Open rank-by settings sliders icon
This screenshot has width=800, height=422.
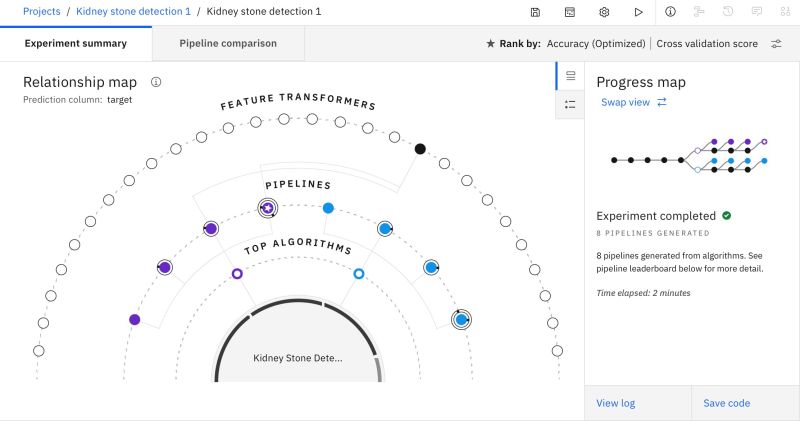click(777, 44)
